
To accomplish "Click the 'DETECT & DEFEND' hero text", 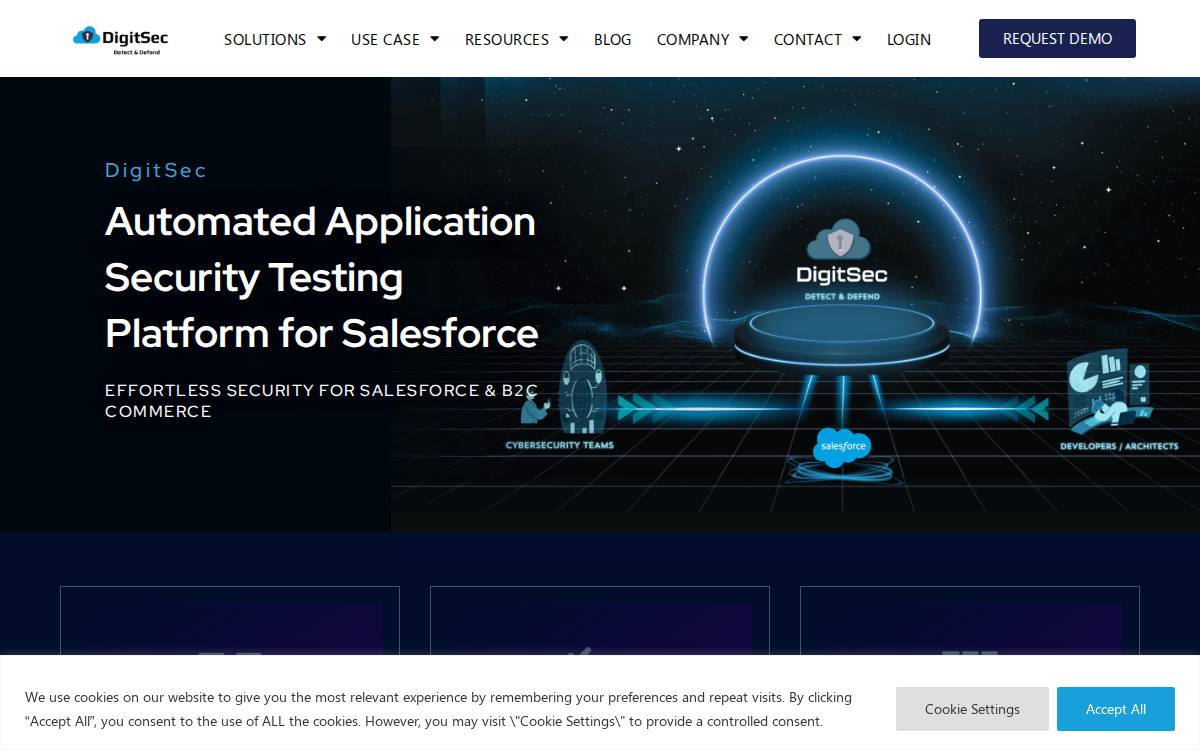I will [x=842, y=297].
